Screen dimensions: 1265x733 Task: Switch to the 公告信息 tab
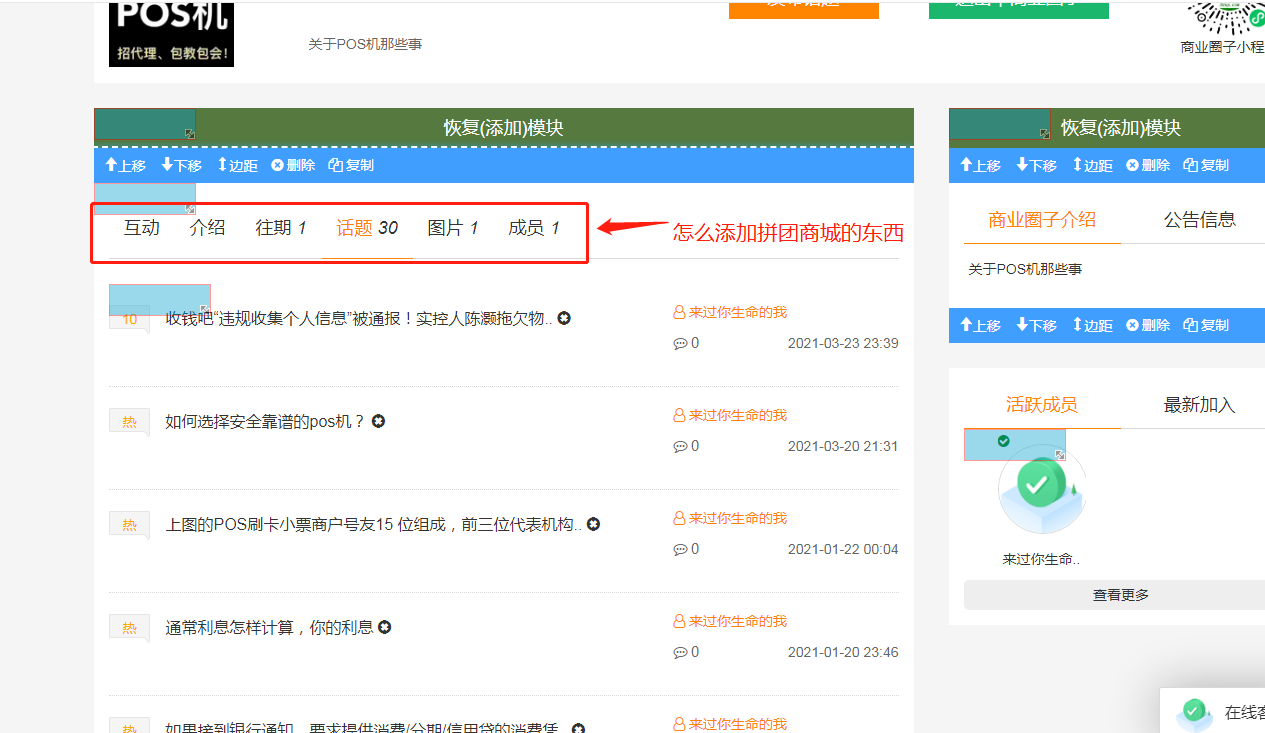coord(1199,219)
